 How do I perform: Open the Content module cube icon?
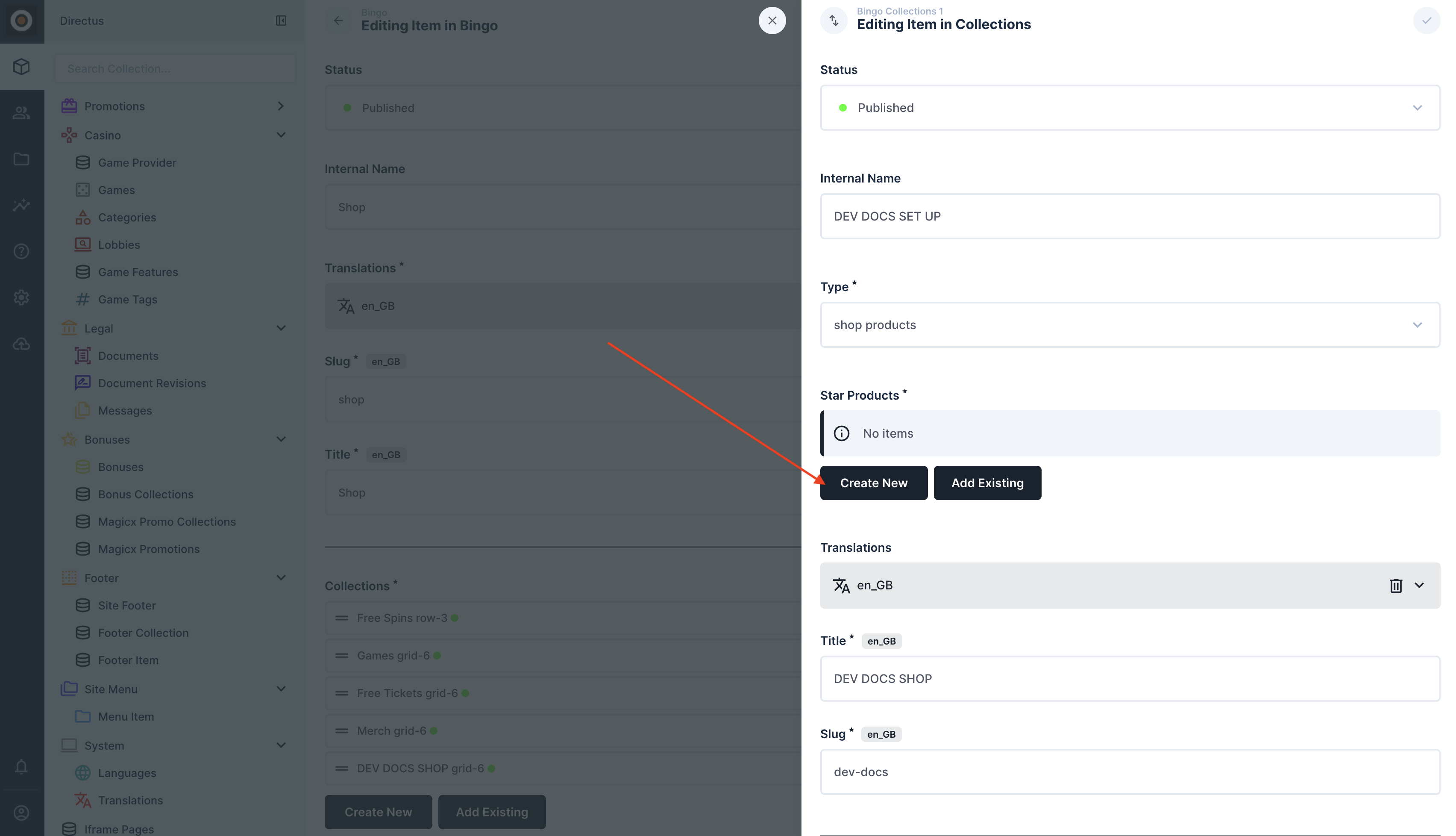[21, 67]
